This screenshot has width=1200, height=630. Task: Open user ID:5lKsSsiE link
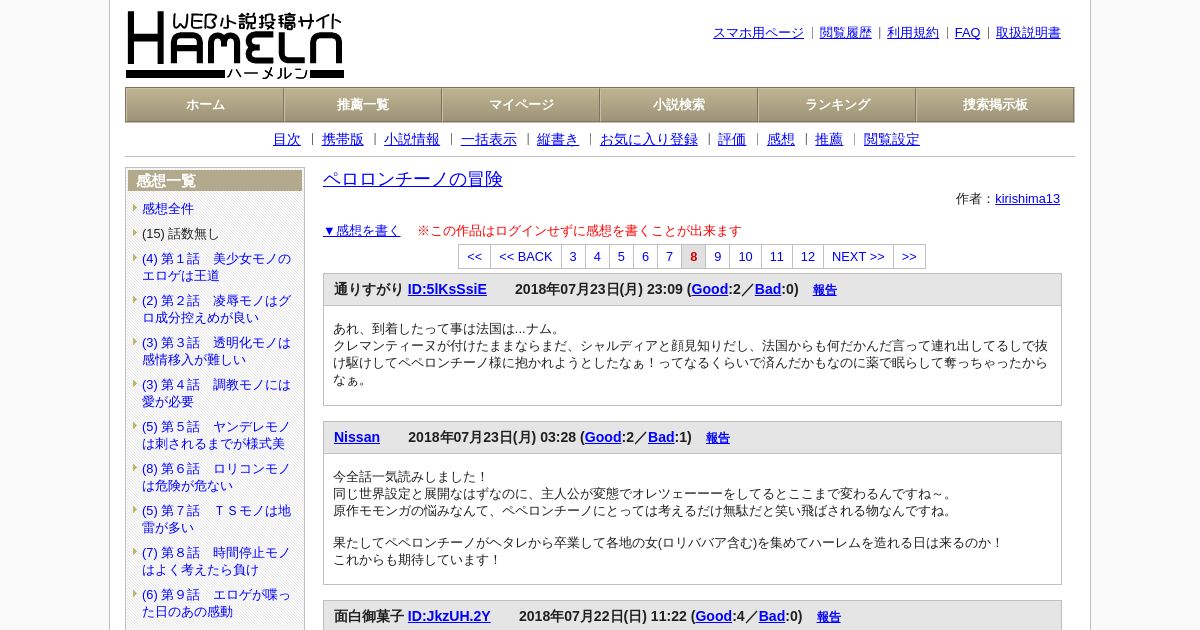447,290
